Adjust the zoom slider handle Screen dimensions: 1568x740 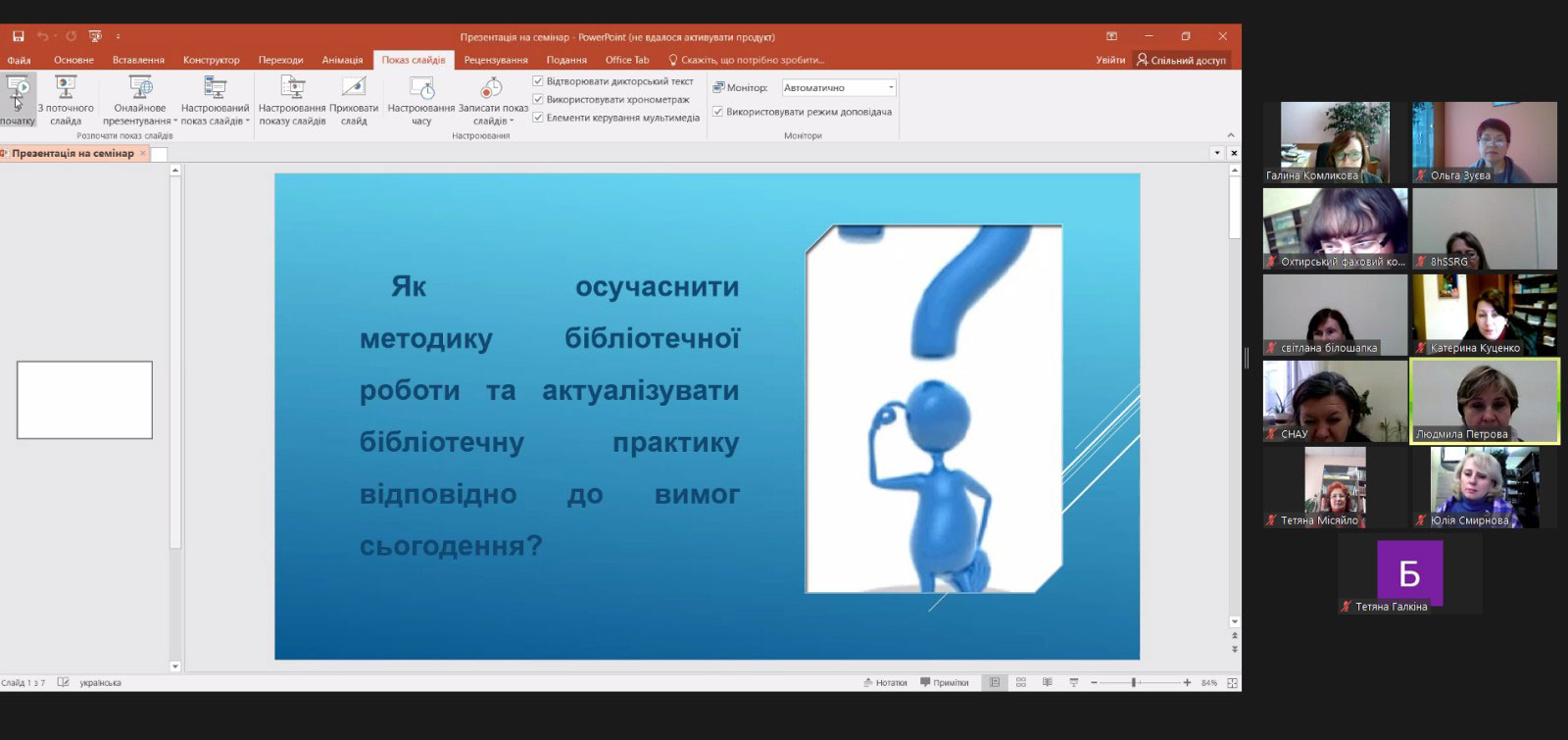1134,682
